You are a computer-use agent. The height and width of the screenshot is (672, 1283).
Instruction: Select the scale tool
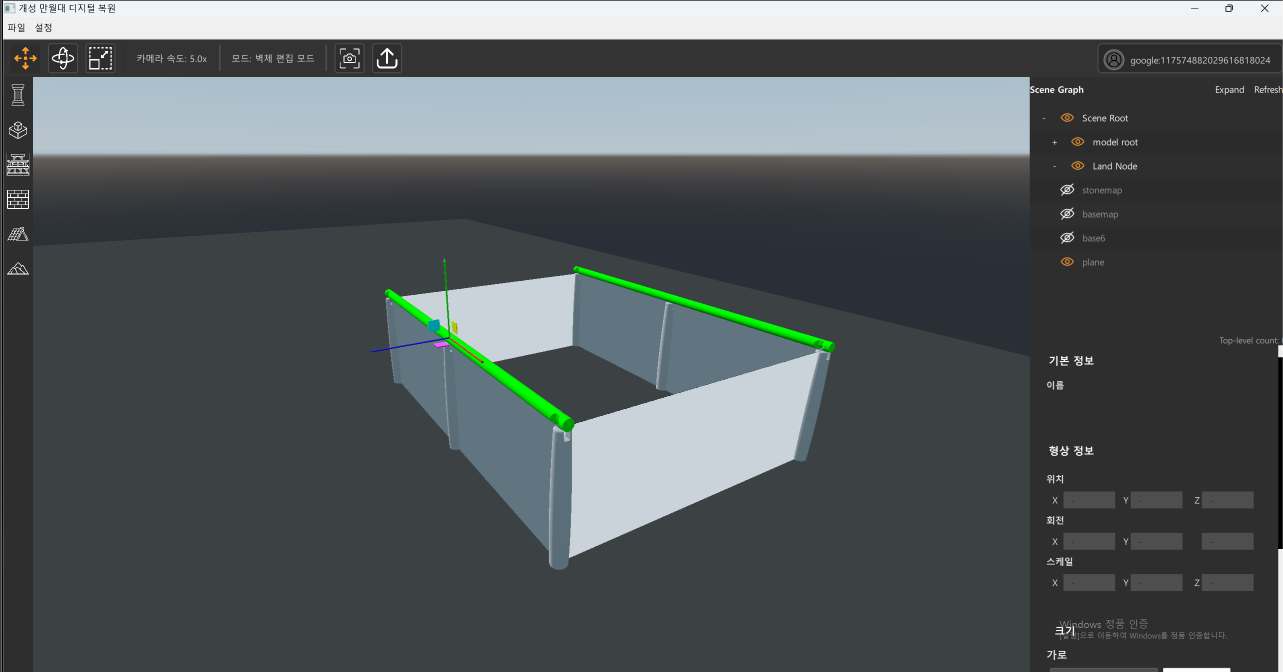(x=100, y=59)
